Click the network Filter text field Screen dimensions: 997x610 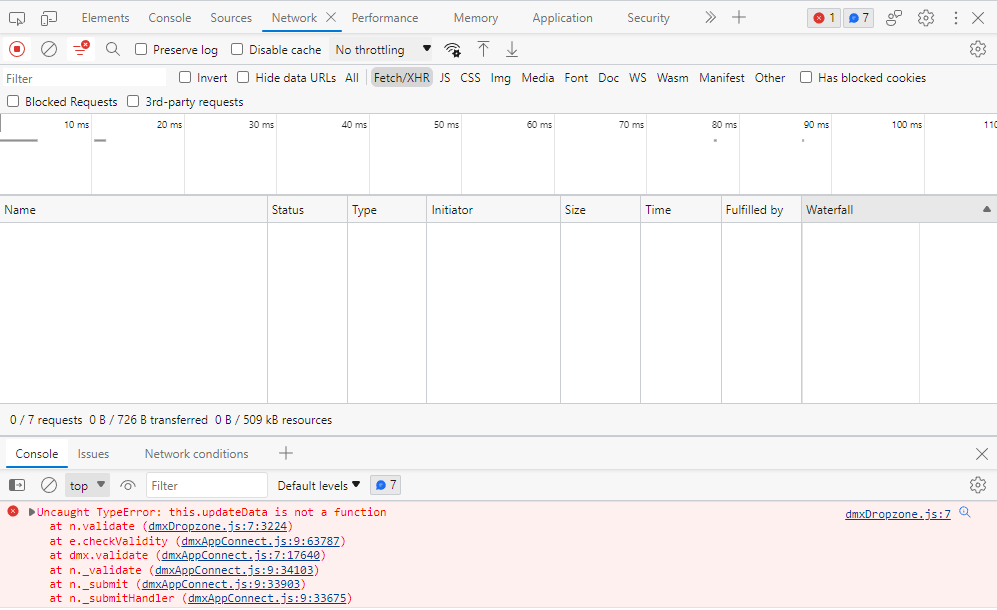pos(84,78)
